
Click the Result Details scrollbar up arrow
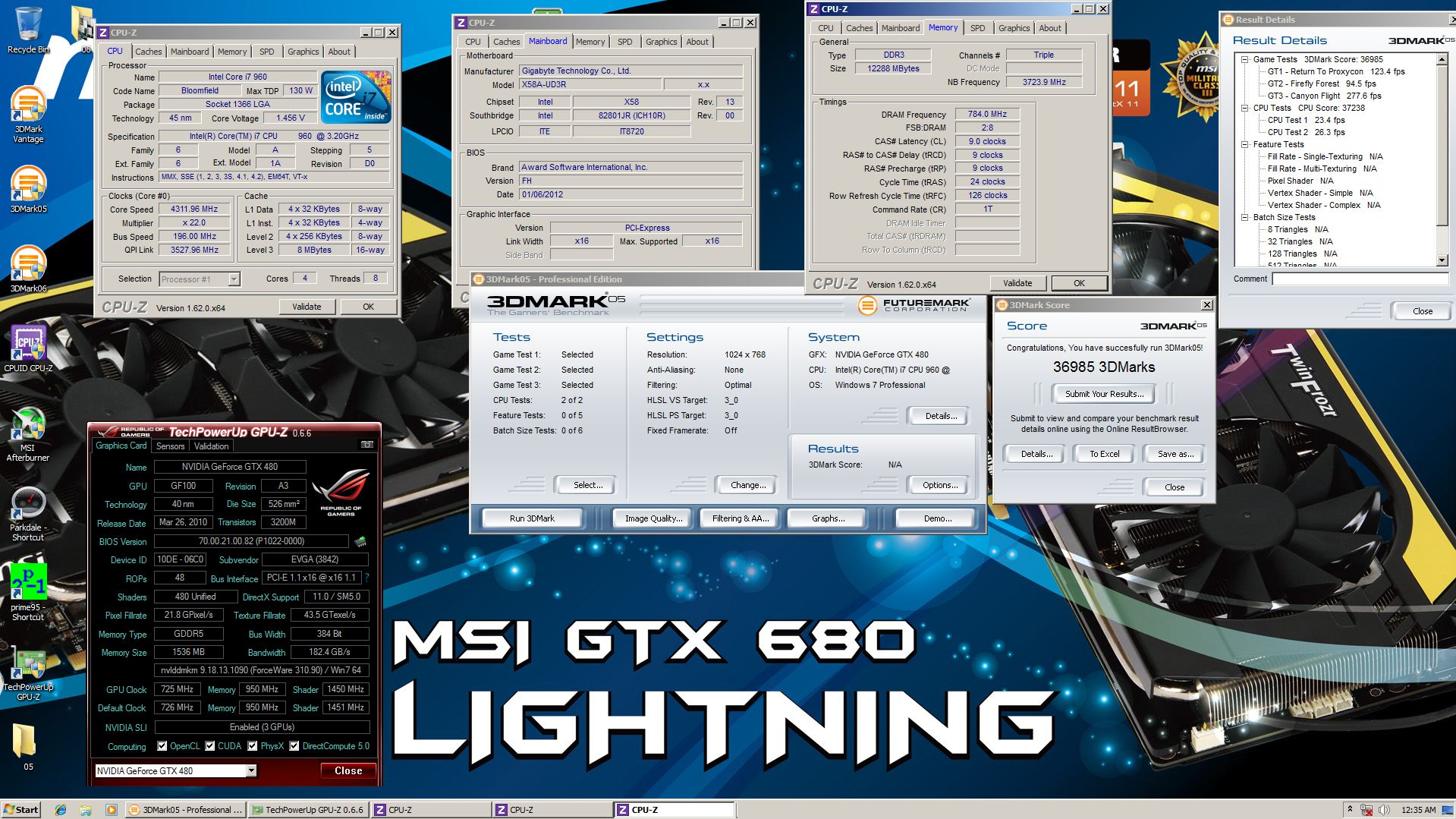coord(1442,58)
